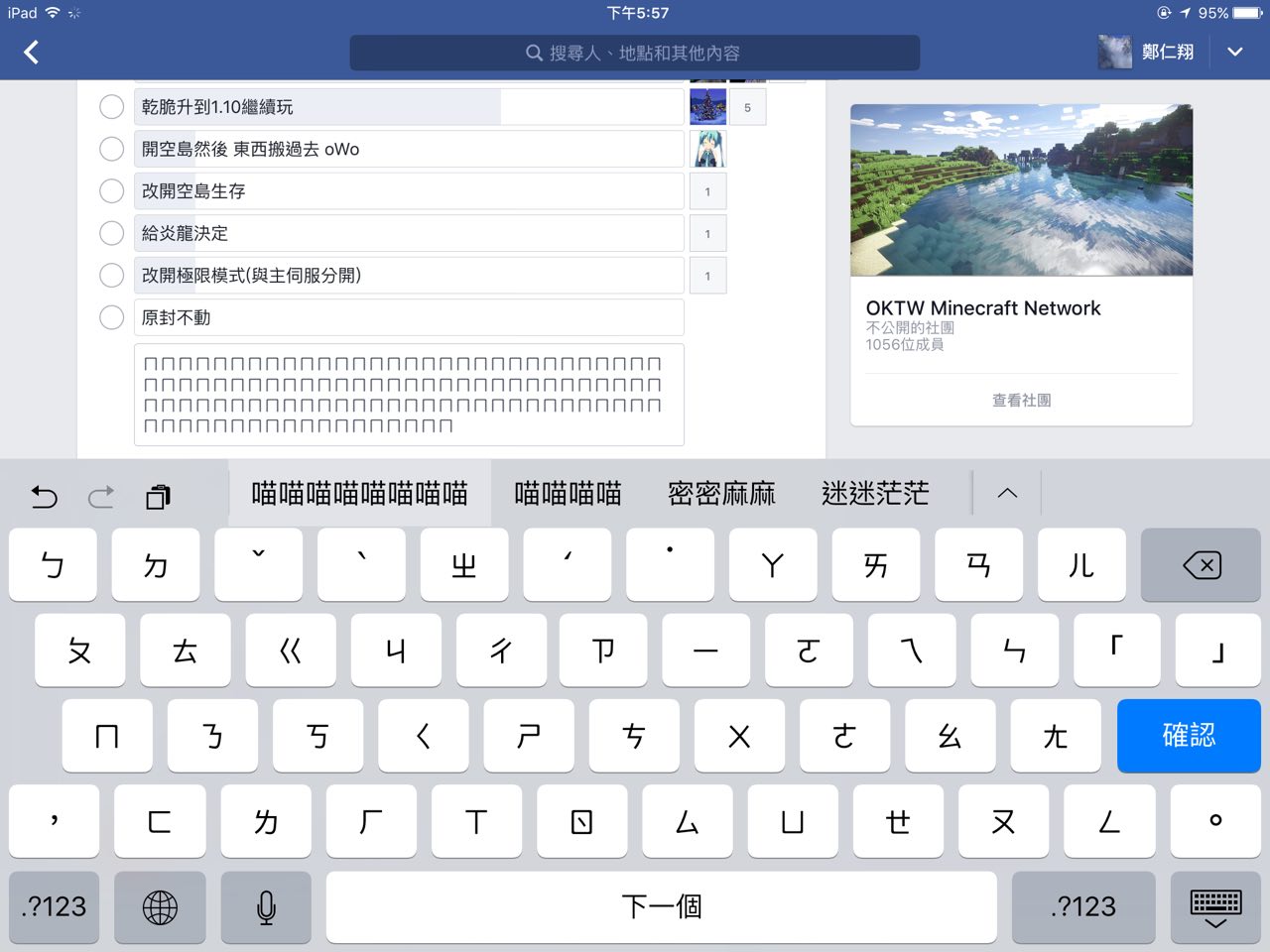Tap 查看社團 view group link
The image size is (1270, 952).
[x=1022, y=400]
